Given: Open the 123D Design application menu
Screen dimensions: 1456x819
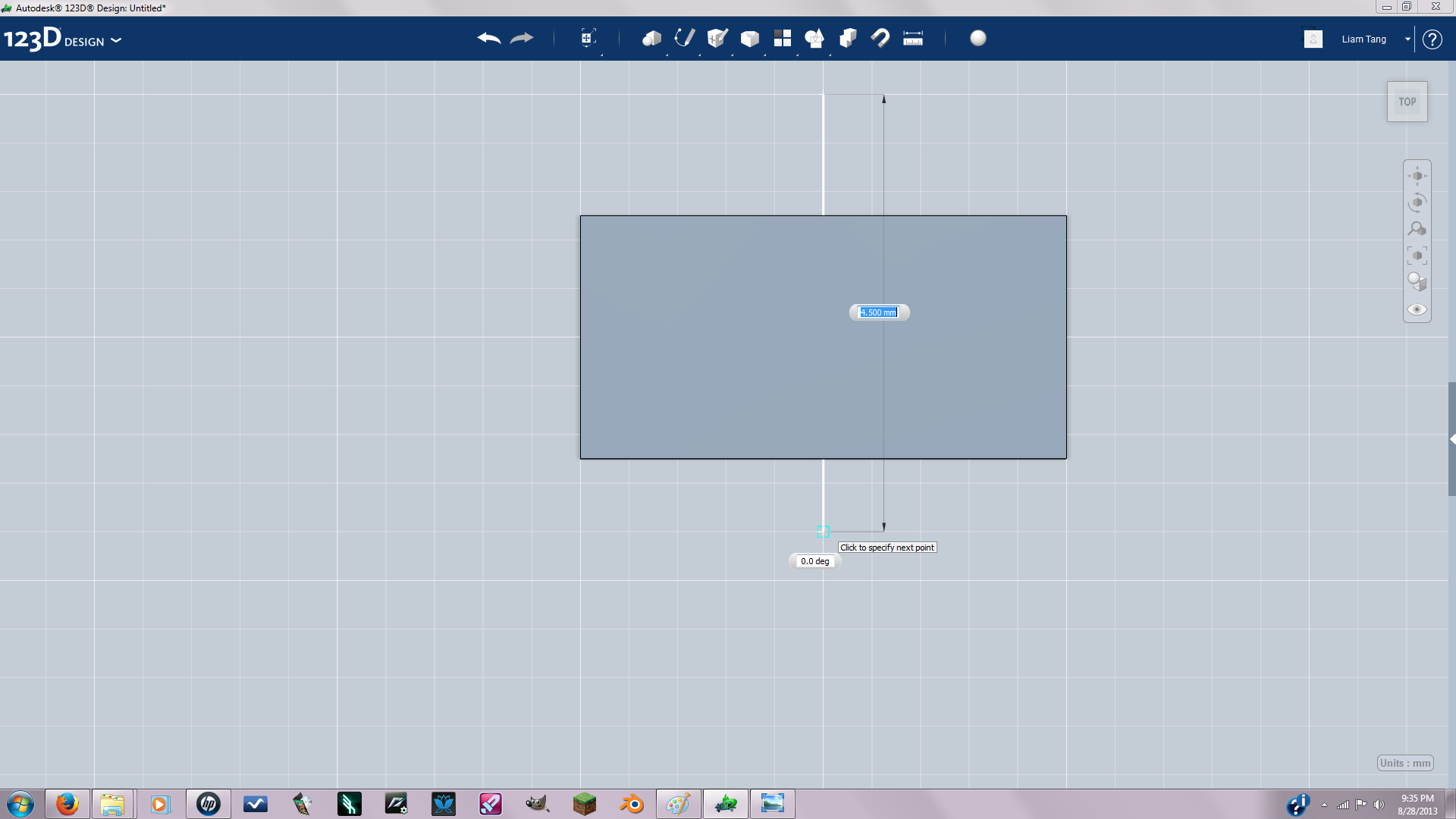Looking at the screenshot, I should [x=62, y=39].
